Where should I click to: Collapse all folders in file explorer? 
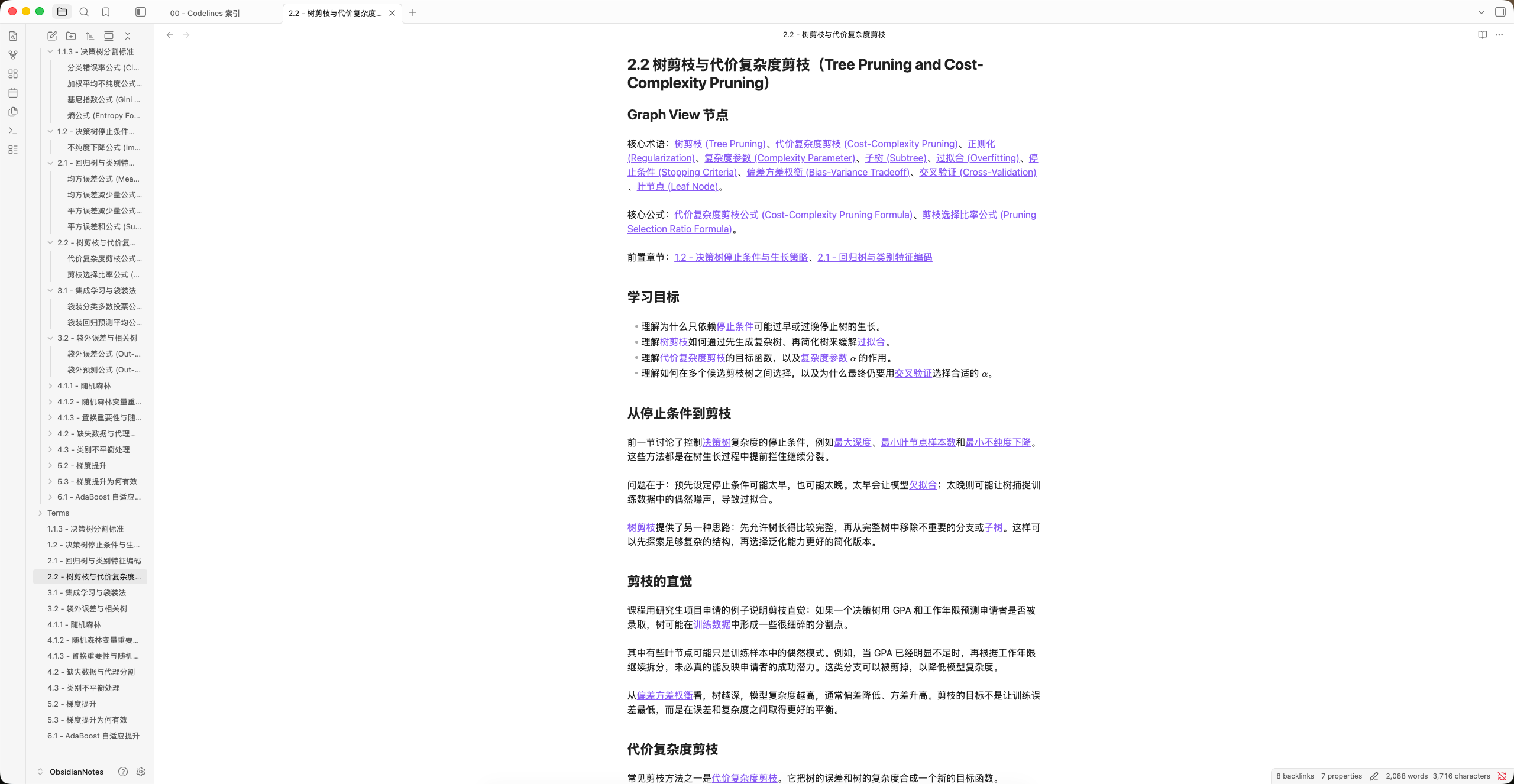128,36
